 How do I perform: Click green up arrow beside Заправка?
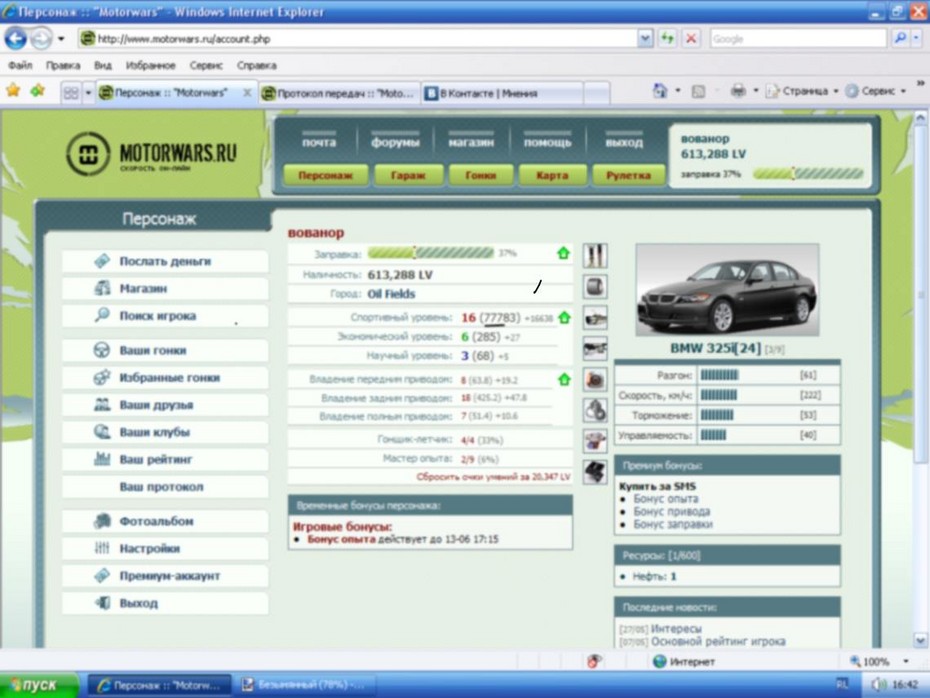point(563,253)
